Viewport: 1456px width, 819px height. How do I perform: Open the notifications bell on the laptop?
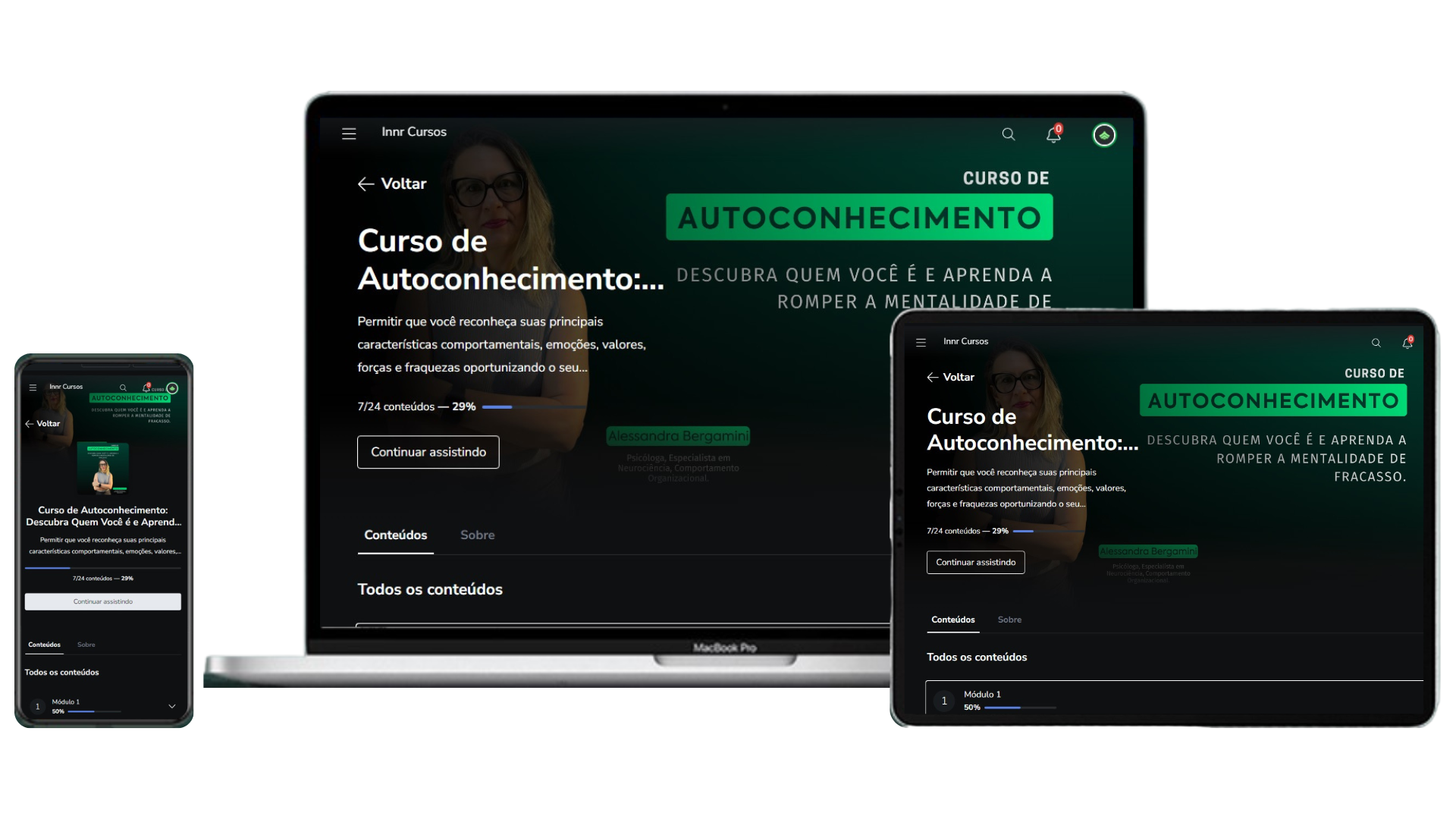(1053, 135)
